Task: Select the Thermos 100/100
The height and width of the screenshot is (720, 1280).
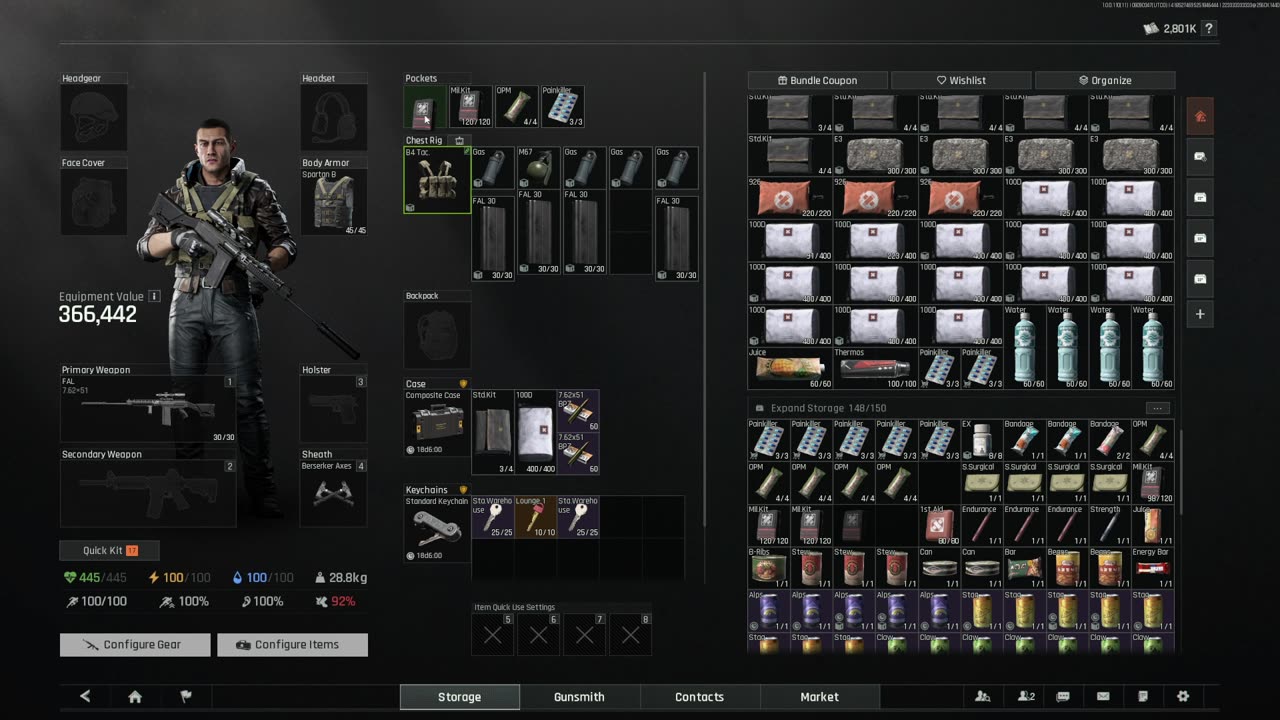Action: (x=876, y=369)
